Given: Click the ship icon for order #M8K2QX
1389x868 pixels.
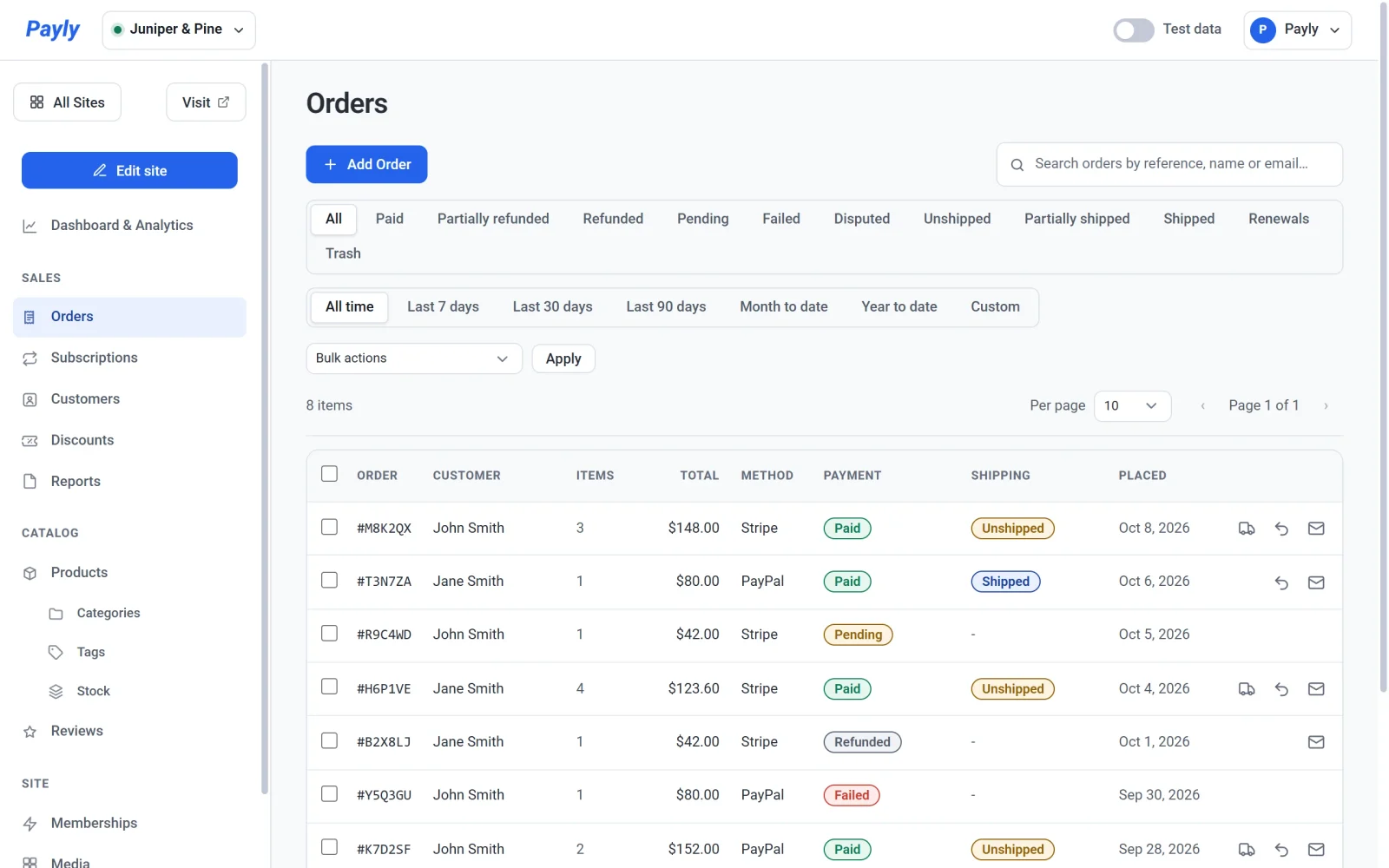Looking at the screenshot, I should (x=1247, y=529).
